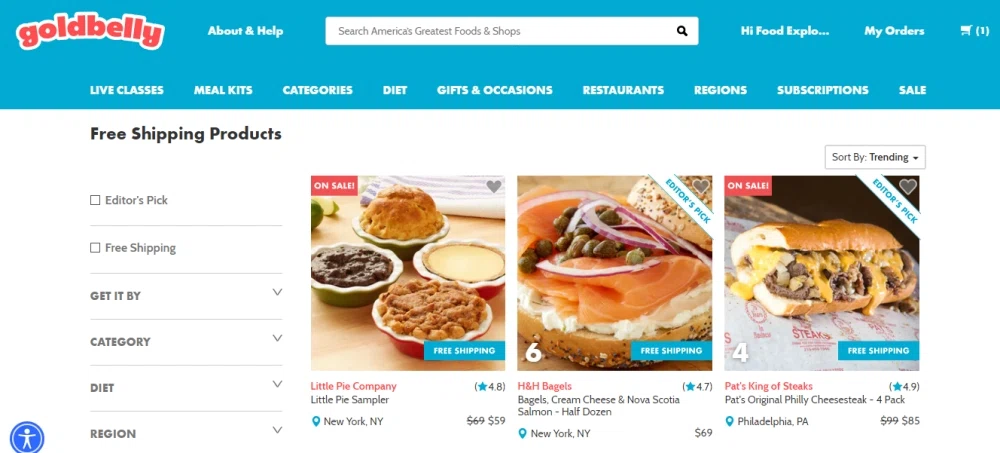Go to My Orders
The height and width of the screenshot is (453, 1000).
point(894,31)
